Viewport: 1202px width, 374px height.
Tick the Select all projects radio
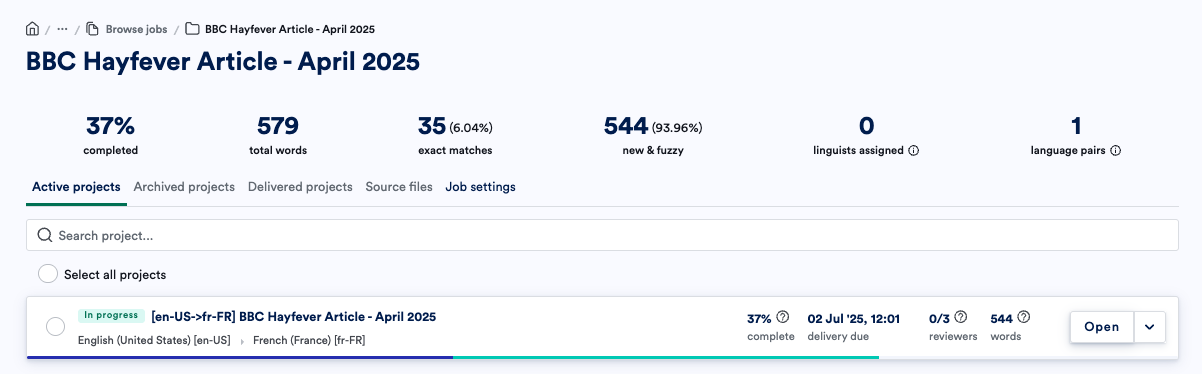coord(47,274)
